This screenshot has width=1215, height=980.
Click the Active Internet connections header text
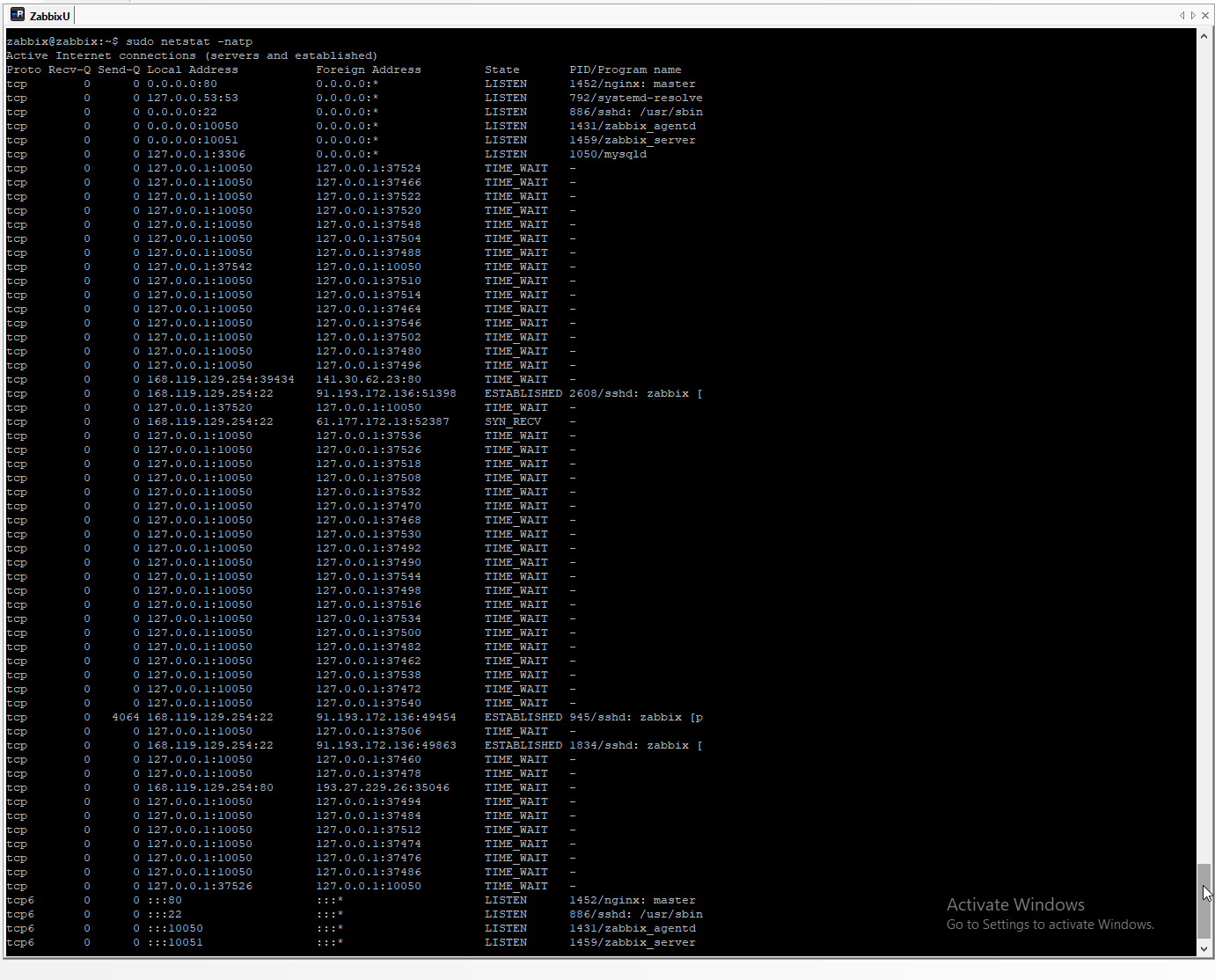click(192, 55)
